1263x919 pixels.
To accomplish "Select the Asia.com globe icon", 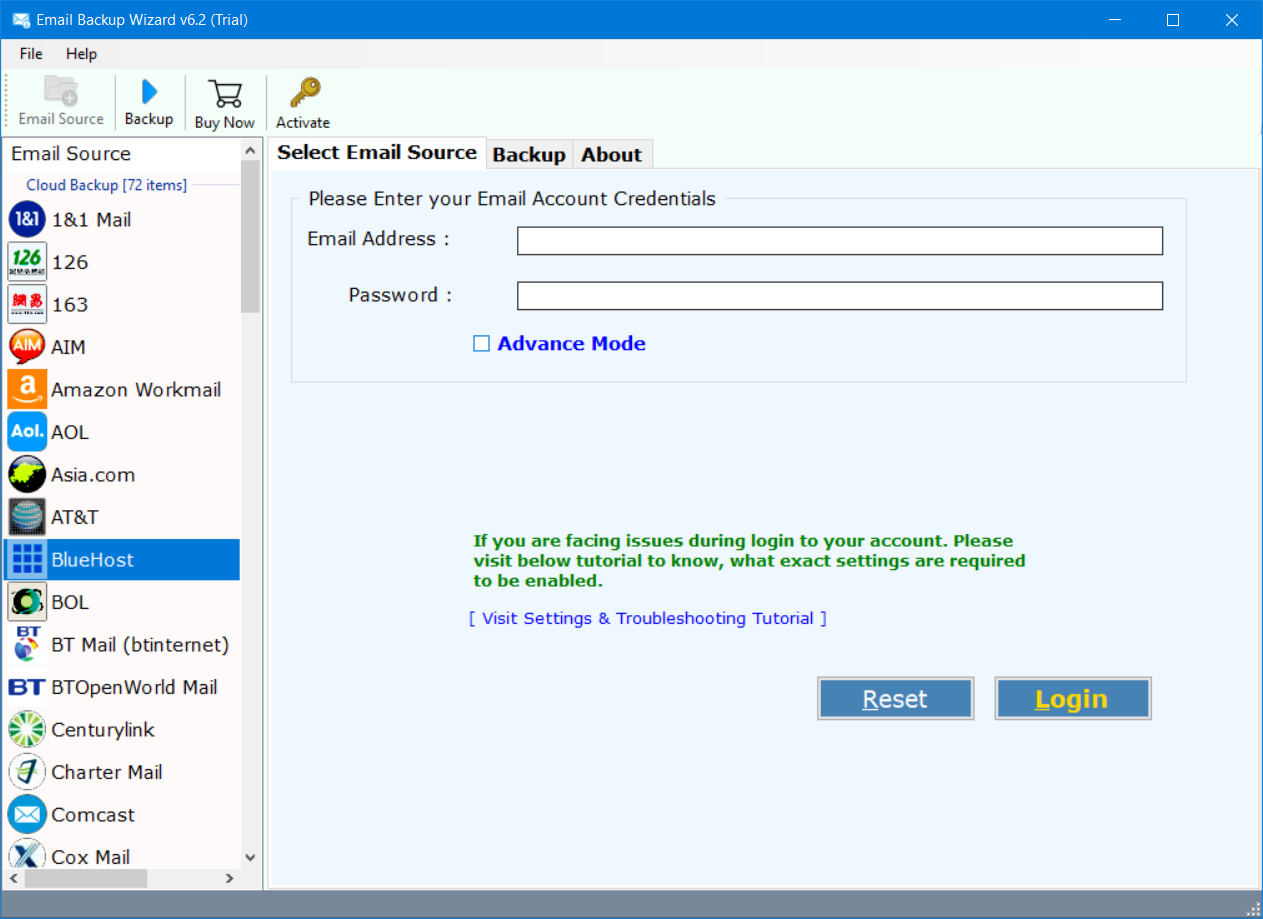I will tap(27, 475).
